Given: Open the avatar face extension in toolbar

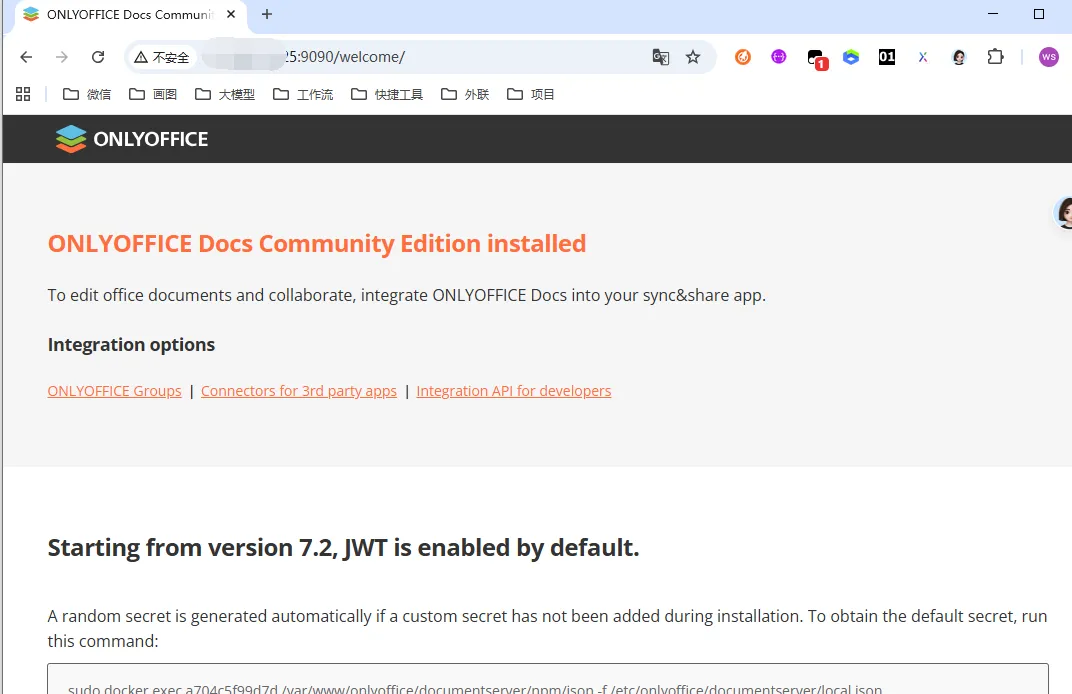Looking at the screenshot, I should pos(959,57).
